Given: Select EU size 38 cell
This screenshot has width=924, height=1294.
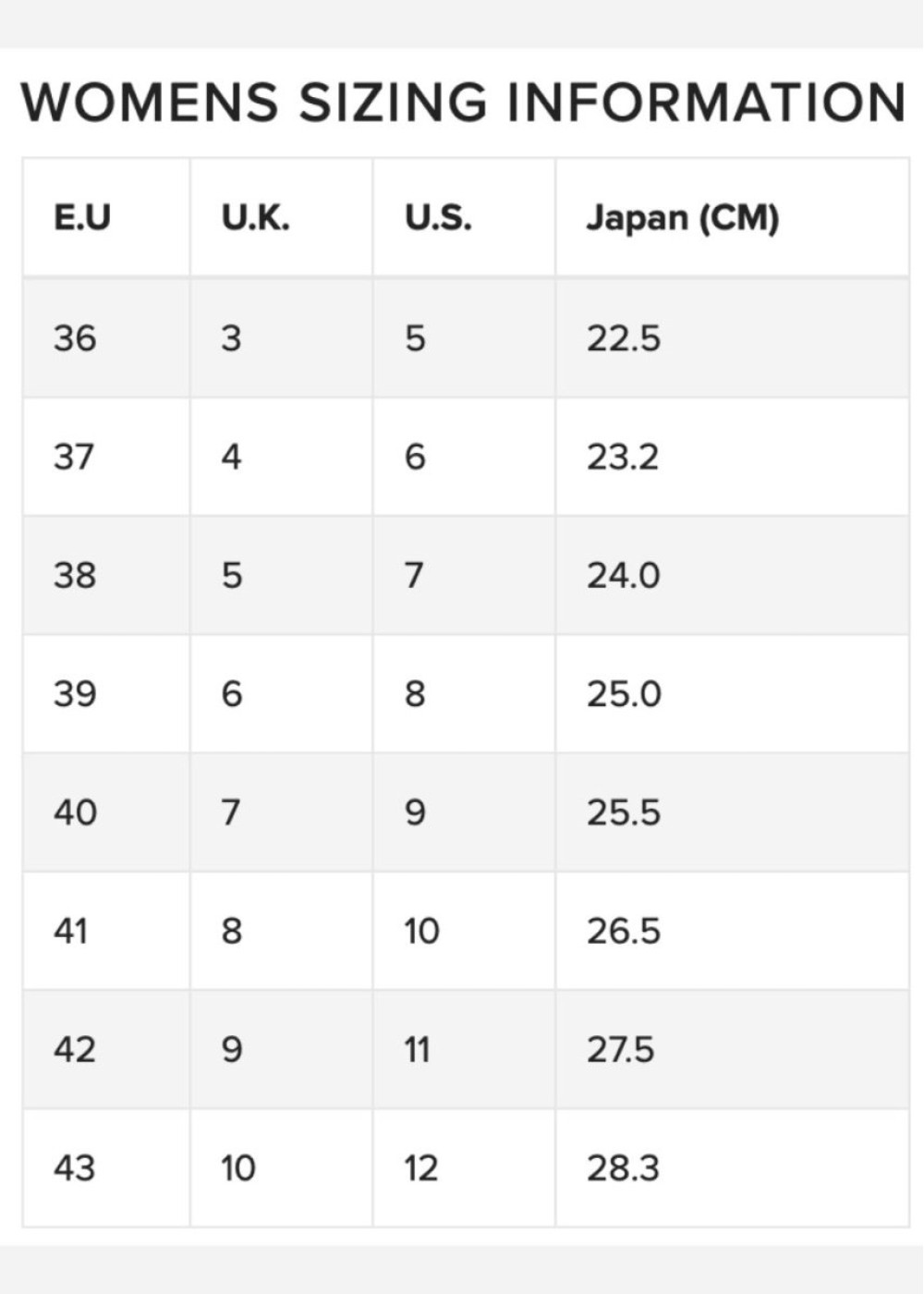Looking at the screenshot, I should pyautogui.click(x=75, y=575).
